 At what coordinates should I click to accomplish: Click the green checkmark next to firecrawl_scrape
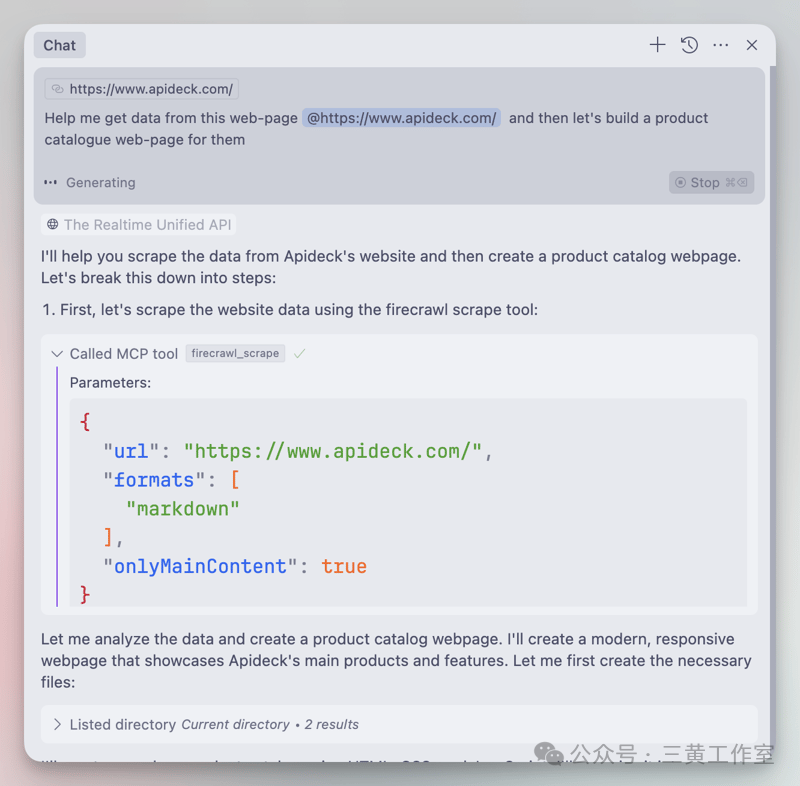(299, 353)
